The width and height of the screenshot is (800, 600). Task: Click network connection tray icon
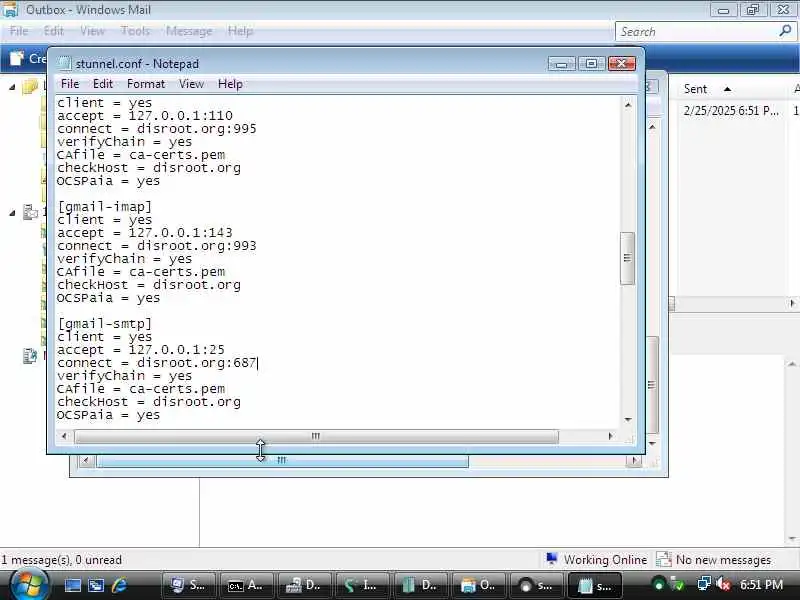pos(704,583)
